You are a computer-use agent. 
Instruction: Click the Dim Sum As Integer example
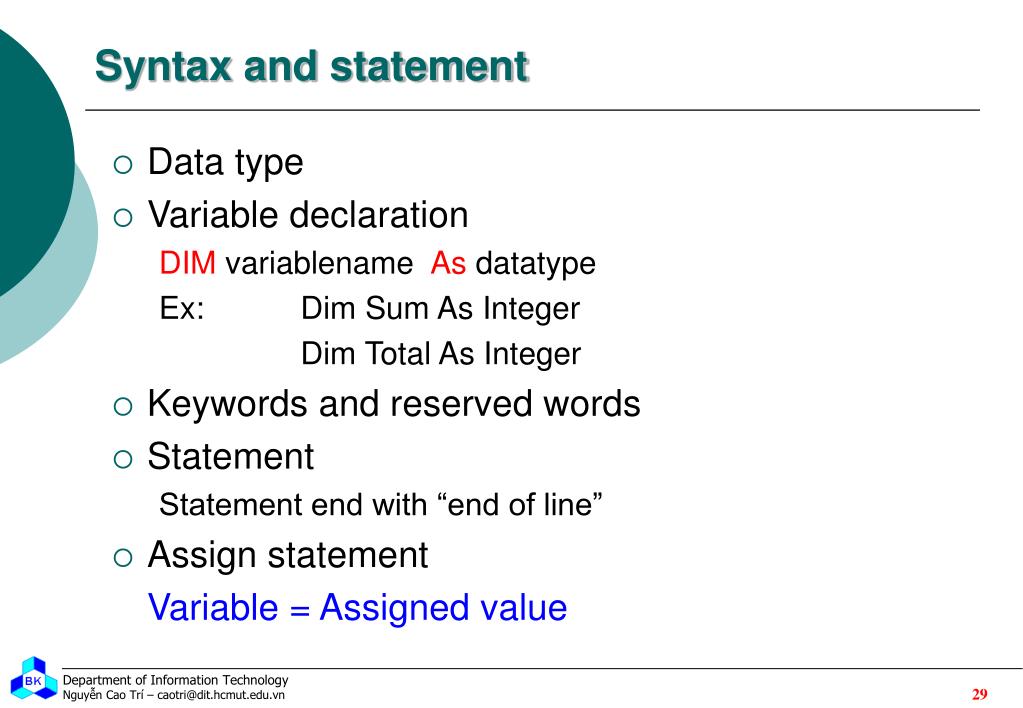coord(440,309)
